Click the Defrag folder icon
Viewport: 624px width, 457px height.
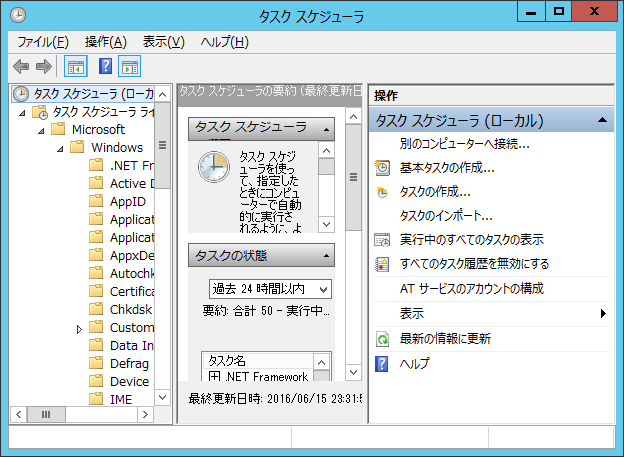(96, 363)
